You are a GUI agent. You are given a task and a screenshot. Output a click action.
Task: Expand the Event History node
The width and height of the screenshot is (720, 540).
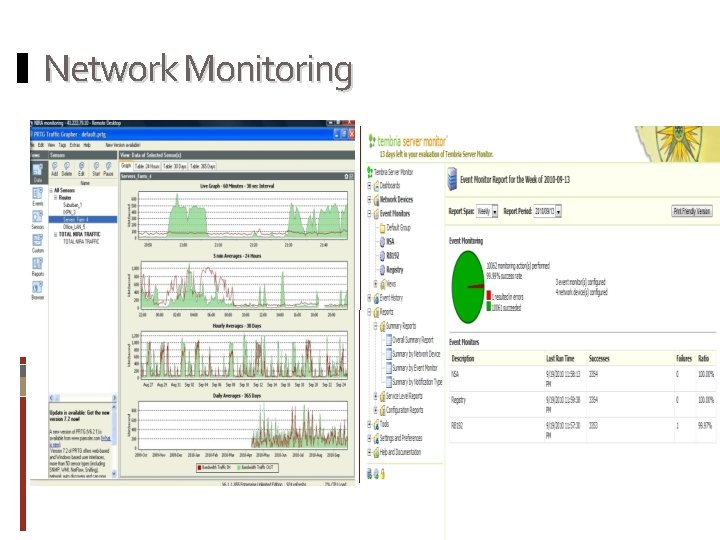click(369, 298)
